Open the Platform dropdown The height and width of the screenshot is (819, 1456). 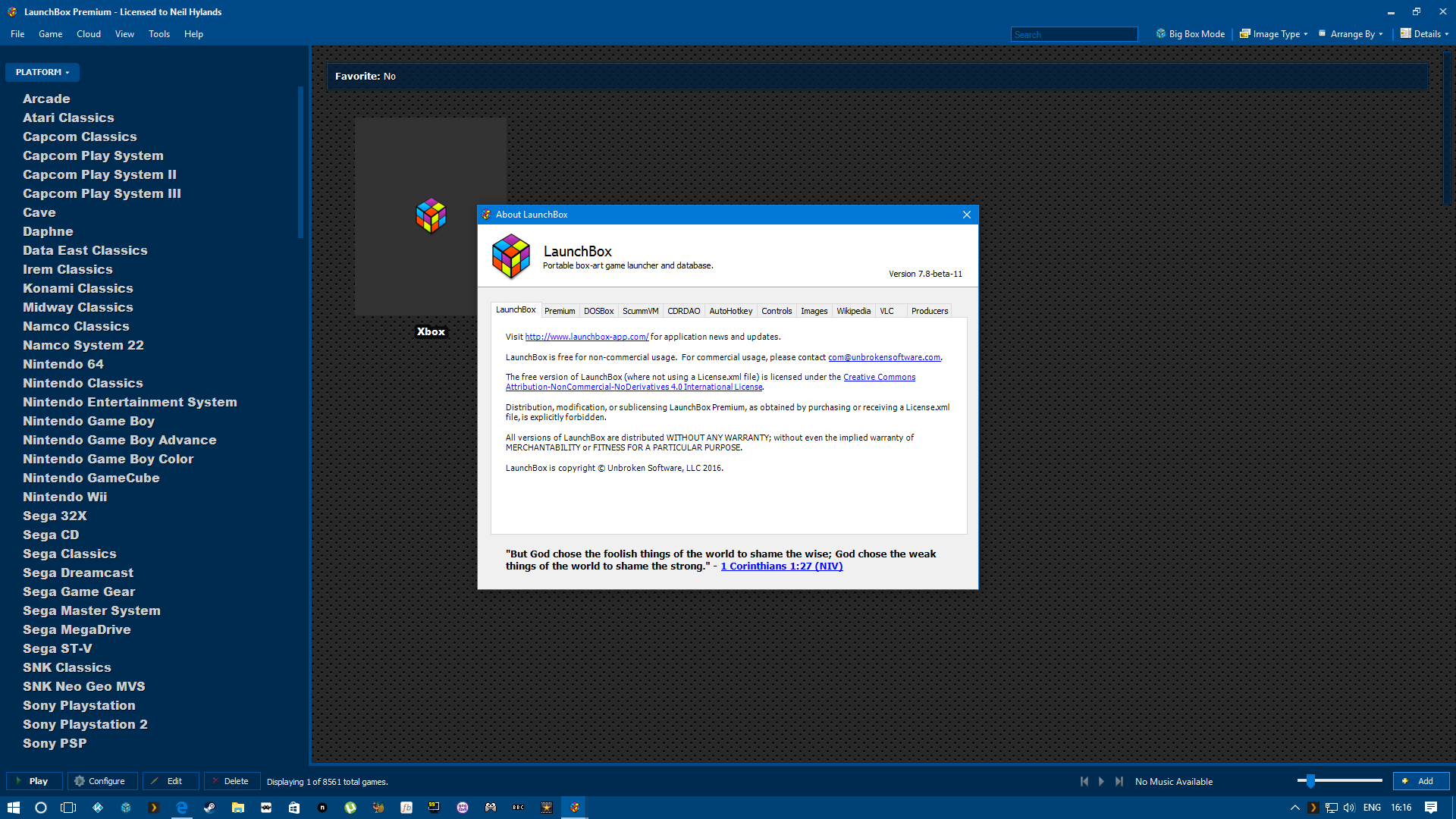pos(42,72)
